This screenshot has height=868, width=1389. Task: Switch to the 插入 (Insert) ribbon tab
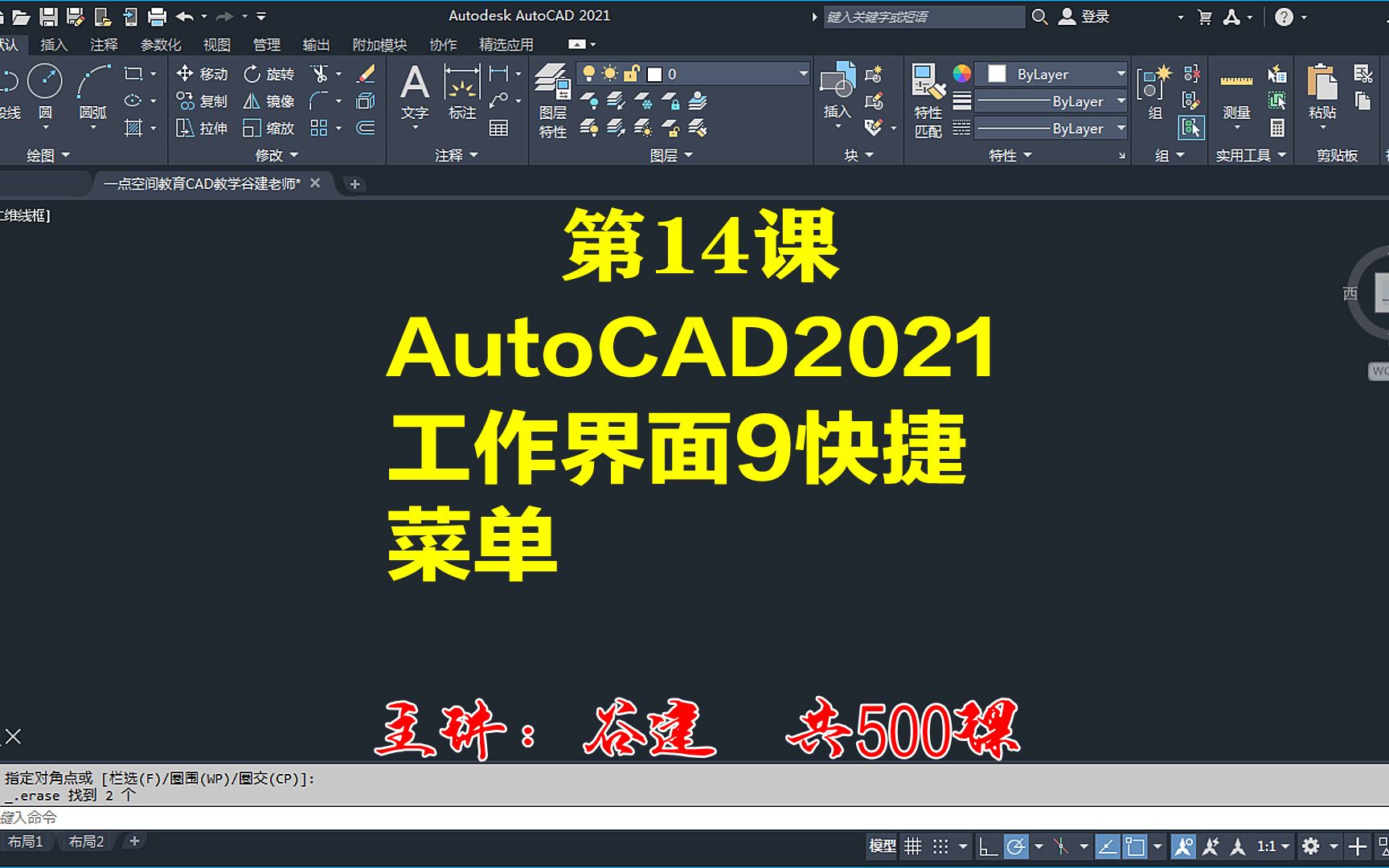53,44
